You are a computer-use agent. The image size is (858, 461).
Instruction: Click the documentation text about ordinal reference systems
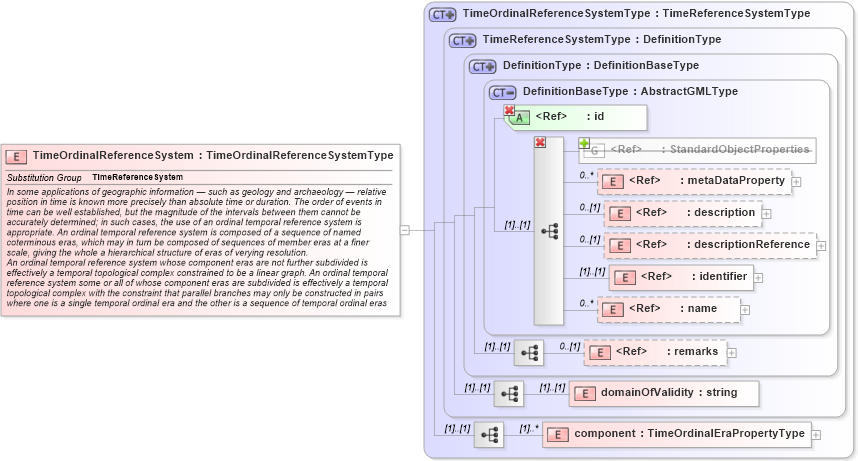point(197,247)
